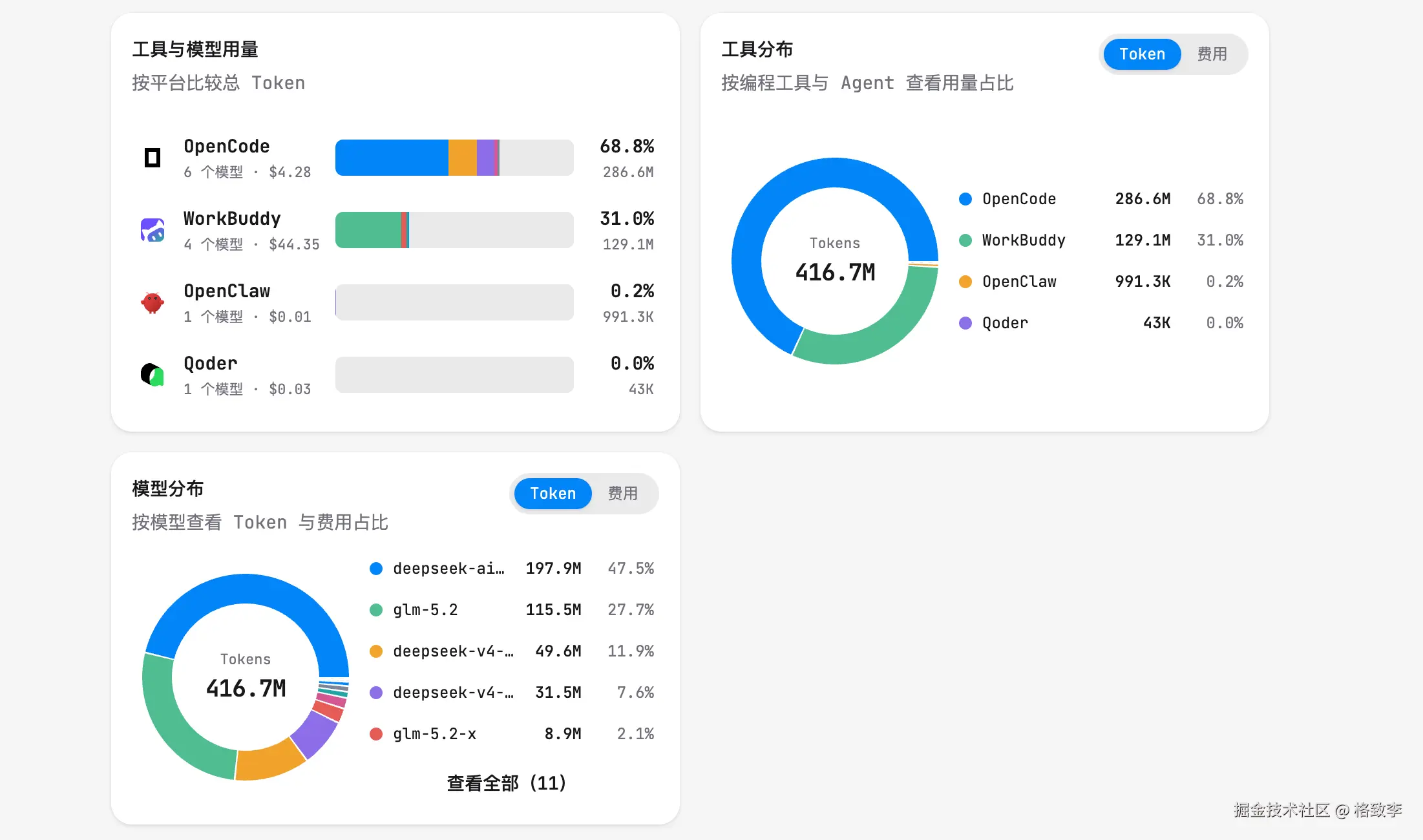Click purple Qoder legend dot in 工具分布
The height and width of the screenshot is (840, 1423).
965,323
